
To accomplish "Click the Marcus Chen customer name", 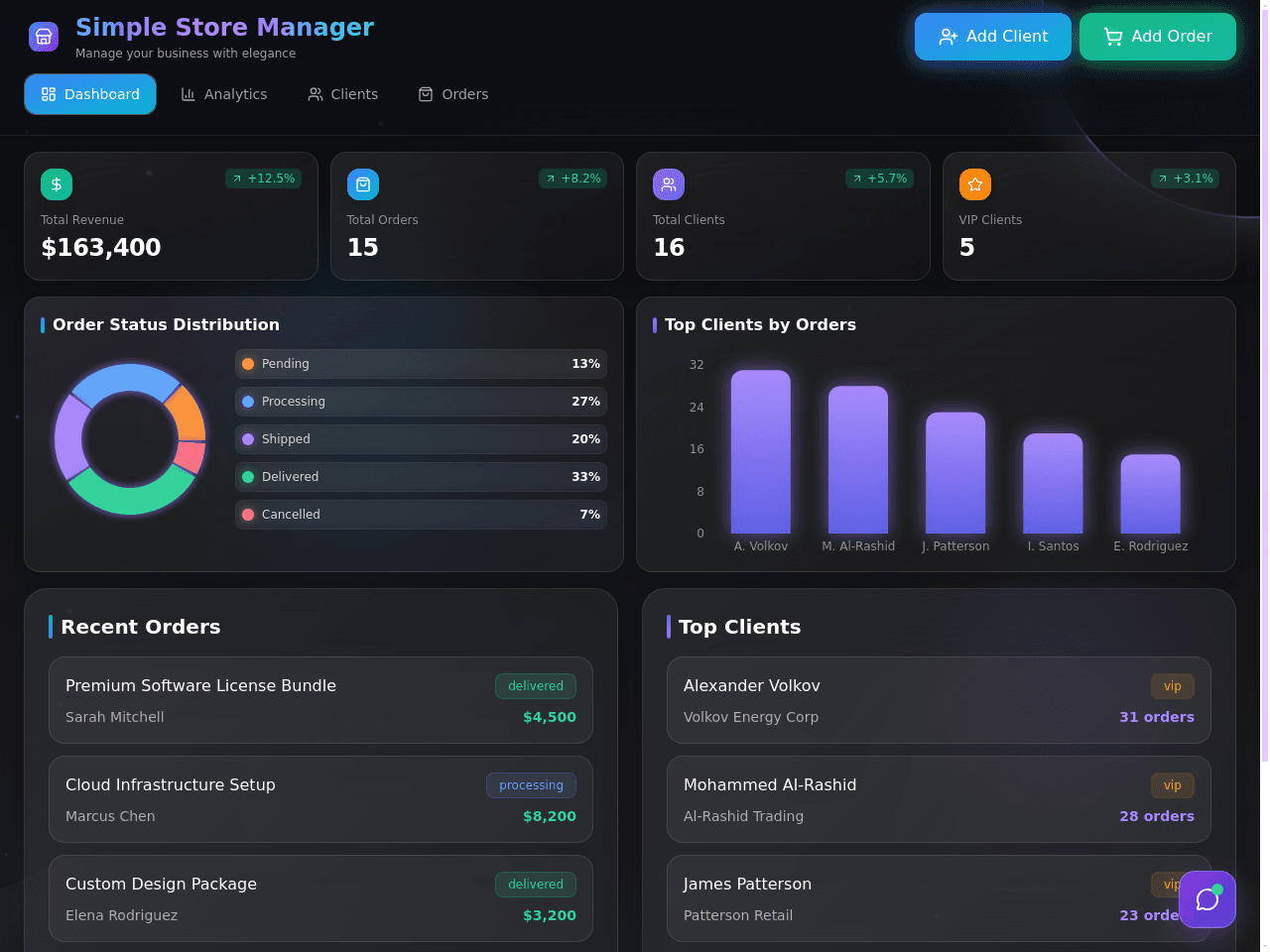I will tap(110, 816).
